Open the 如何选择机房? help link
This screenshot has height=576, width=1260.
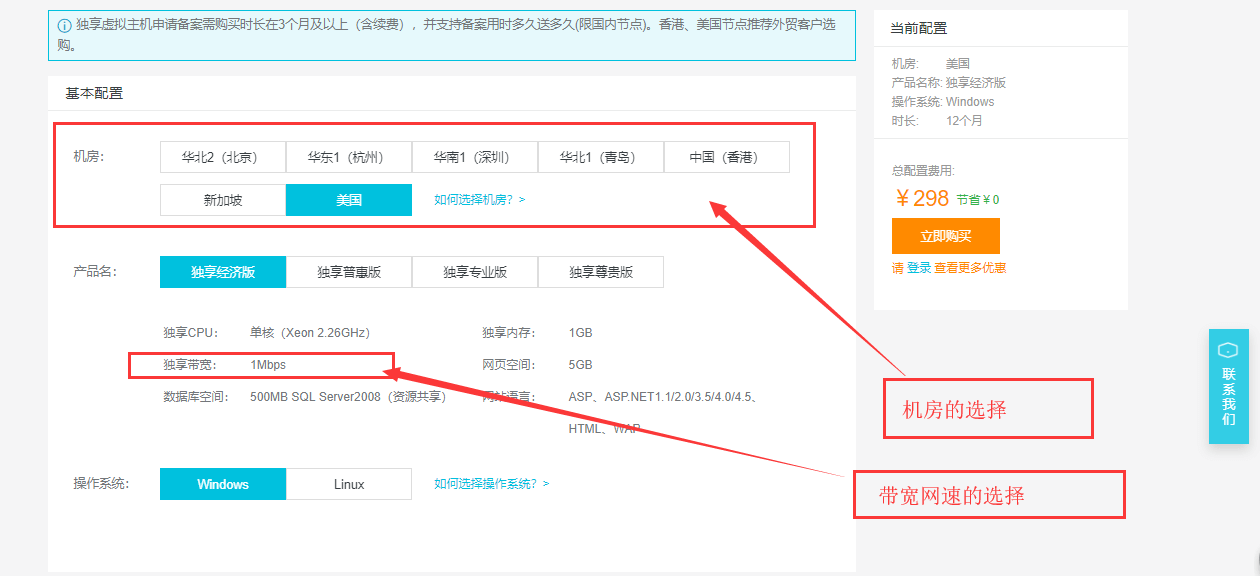479,200
